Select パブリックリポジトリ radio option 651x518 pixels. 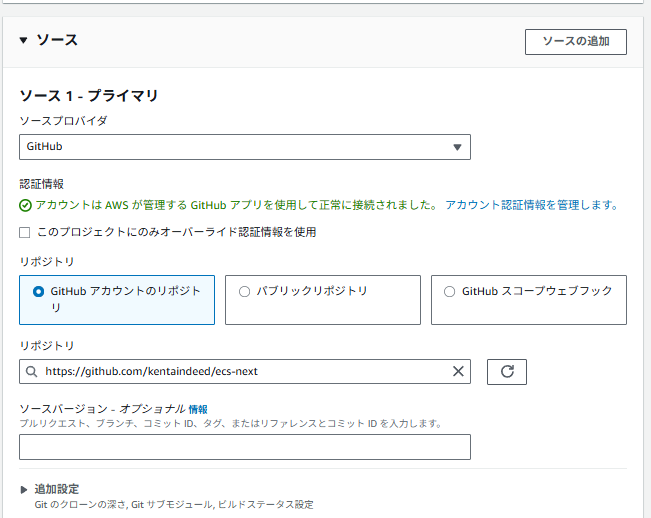point(245,292)
